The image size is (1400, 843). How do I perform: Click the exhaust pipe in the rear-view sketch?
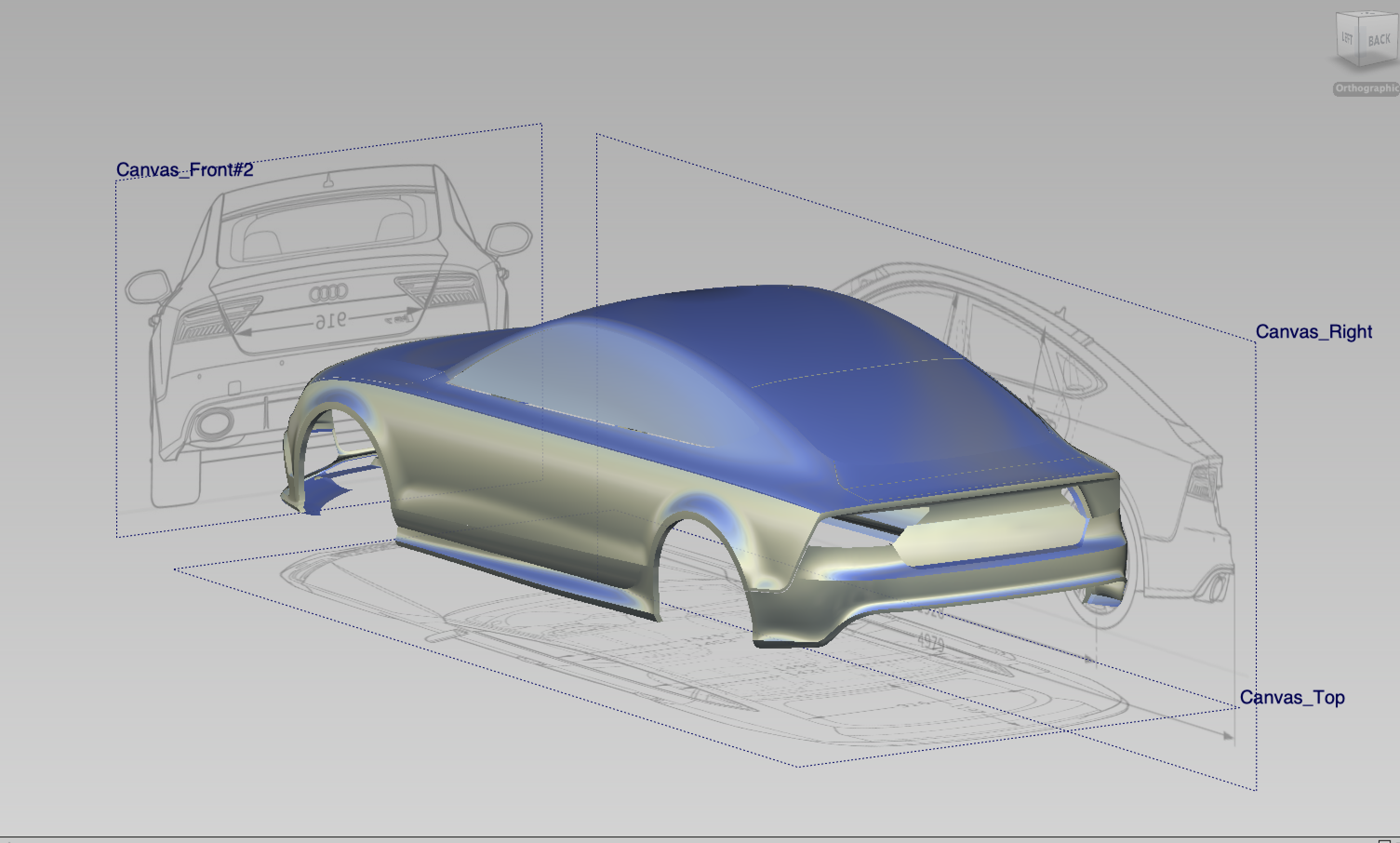(215, 423)
